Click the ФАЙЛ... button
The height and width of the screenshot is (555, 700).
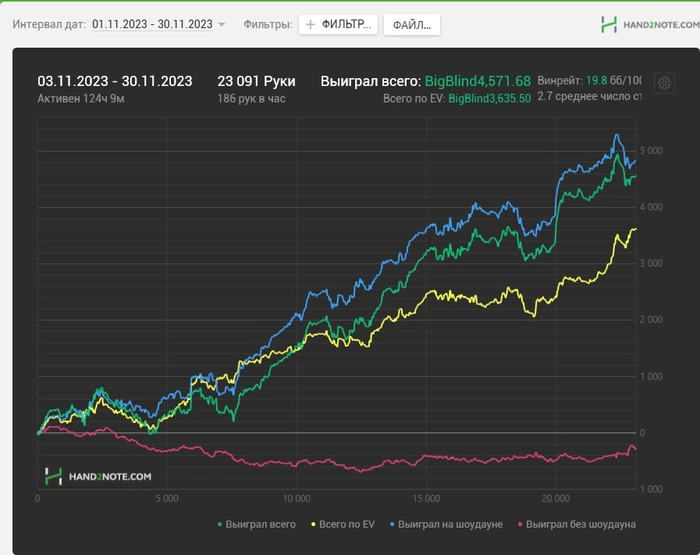(412, 25)
